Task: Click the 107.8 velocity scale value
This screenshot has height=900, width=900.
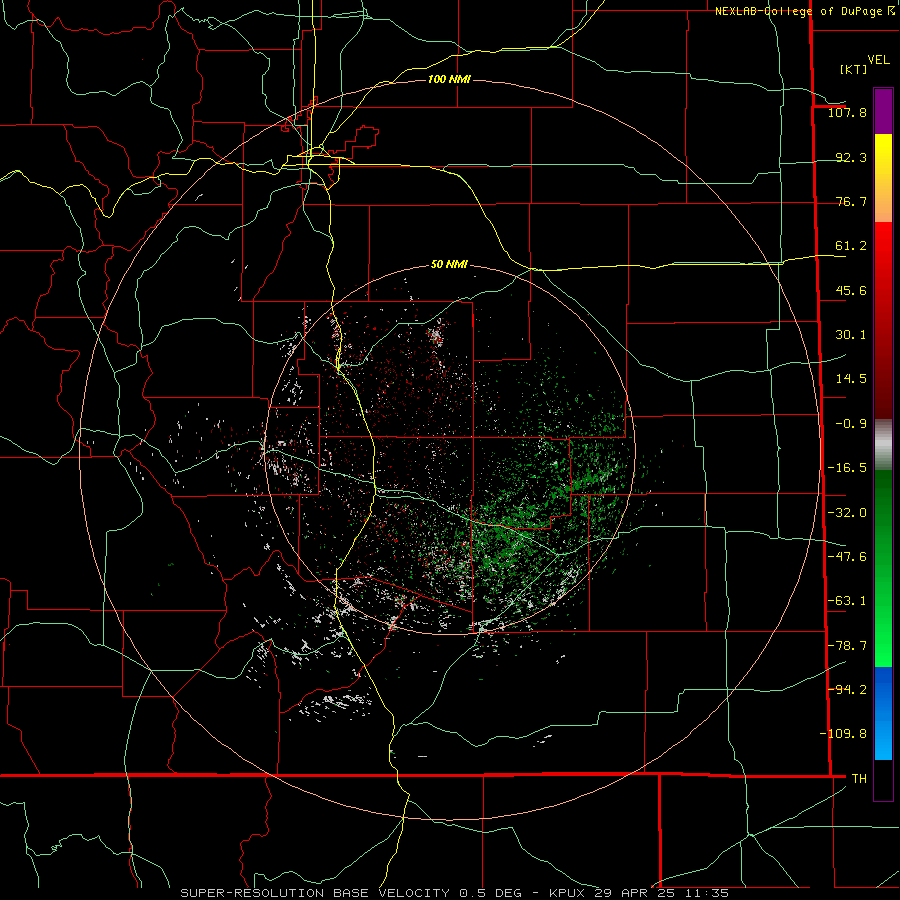Action: (x=847, y=112)
